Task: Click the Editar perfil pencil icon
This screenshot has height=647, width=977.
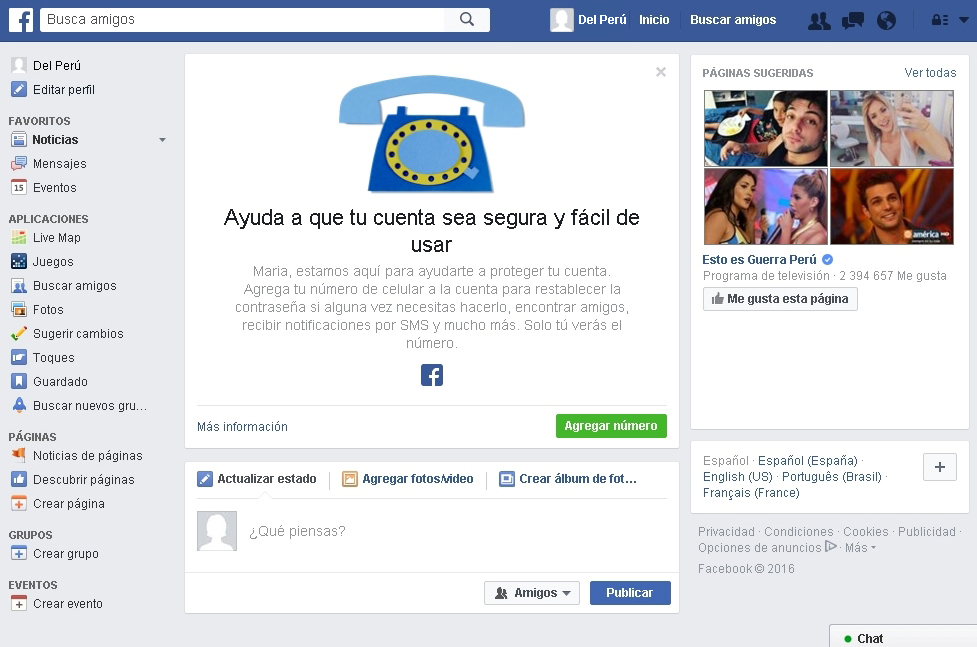Action: pos(19,89)
